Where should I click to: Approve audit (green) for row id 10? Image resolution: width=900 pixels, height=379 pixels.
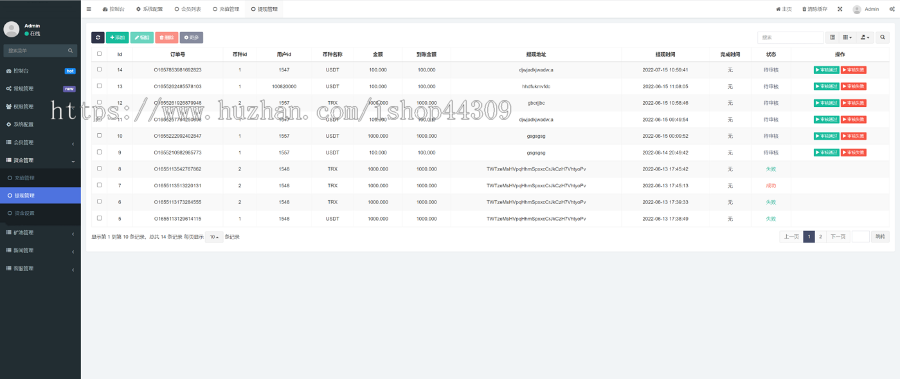click(827, 136)
